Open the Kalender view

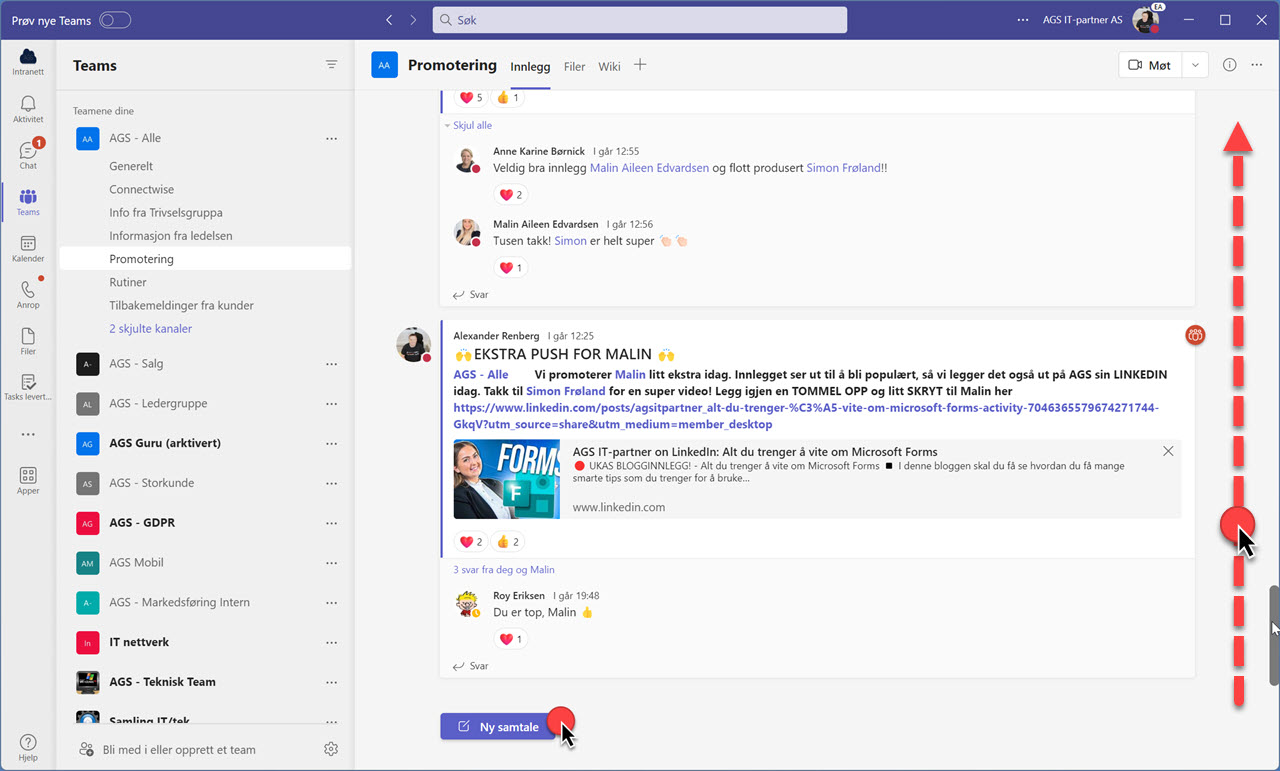[27, 248]
